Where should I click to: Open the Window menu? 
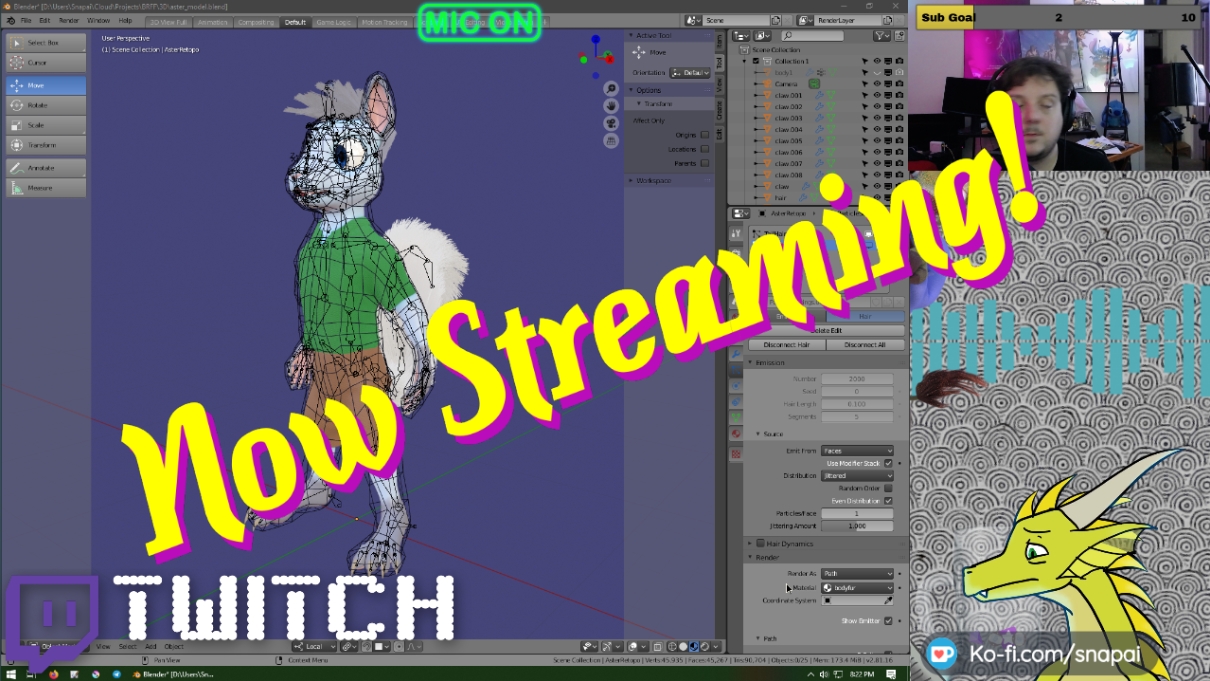(98, 20)
